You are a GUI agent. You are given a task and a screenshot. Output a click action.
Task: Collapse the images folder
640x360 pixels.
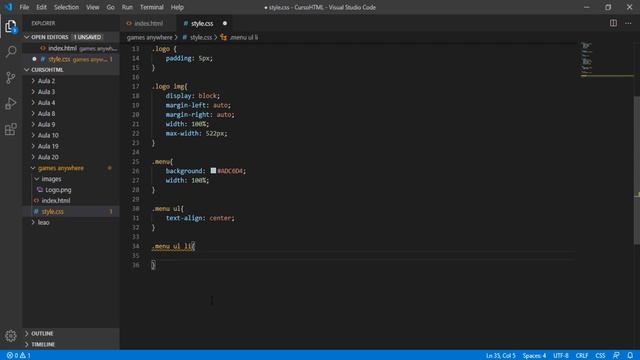71,179
